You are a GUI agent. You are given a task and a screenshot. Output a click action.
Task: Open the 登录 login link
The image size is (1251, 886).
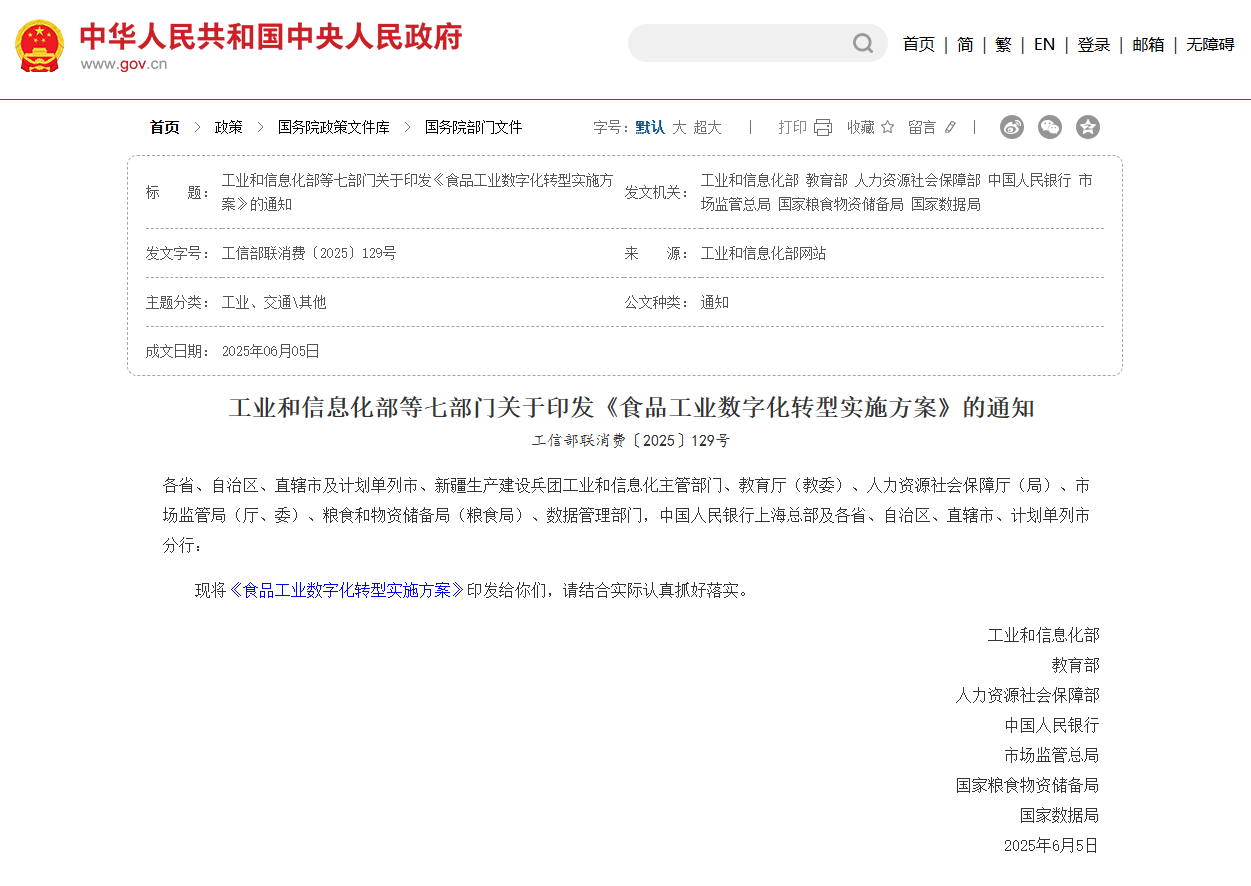tap(1094, 44)
